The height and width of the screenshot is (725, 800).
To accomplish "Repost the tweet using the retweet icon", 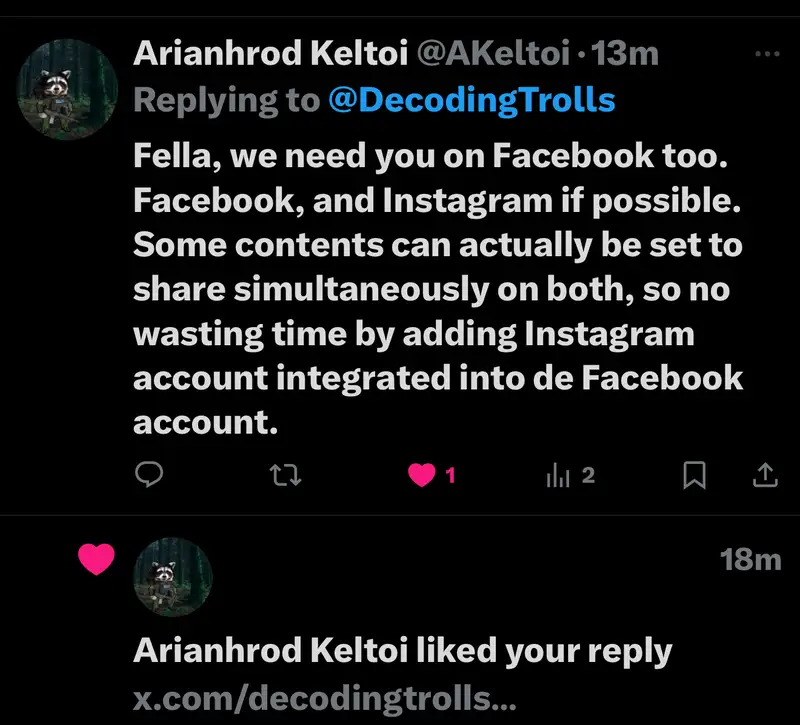I will [286, 476].
